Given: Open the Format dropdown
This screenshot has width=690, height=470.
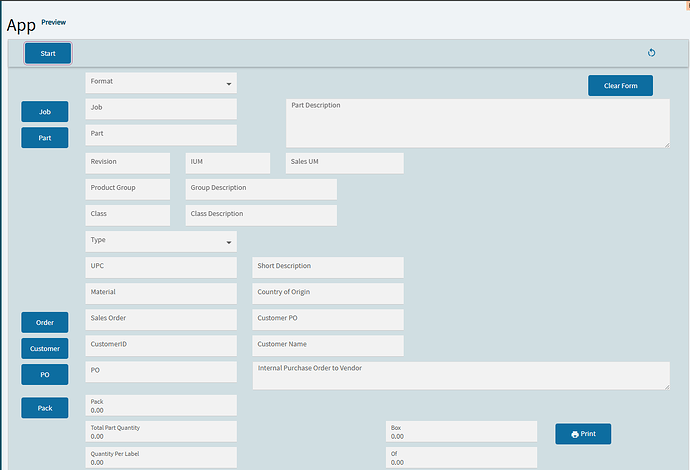Looking at the screenshot, I should point(161,83).
